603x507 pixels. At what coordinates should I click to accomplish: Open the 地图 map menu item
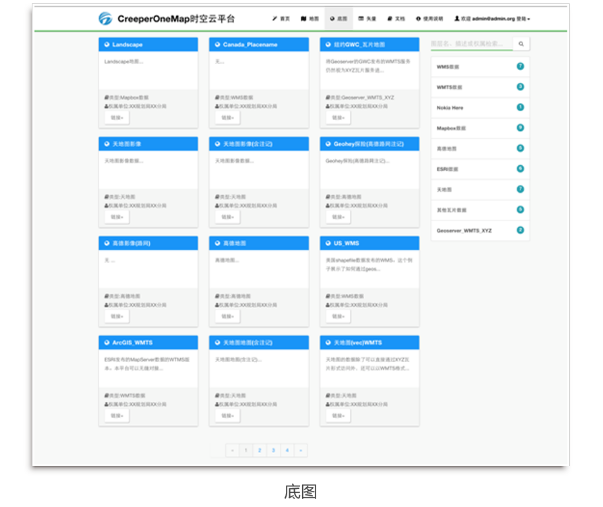(310, 19)
